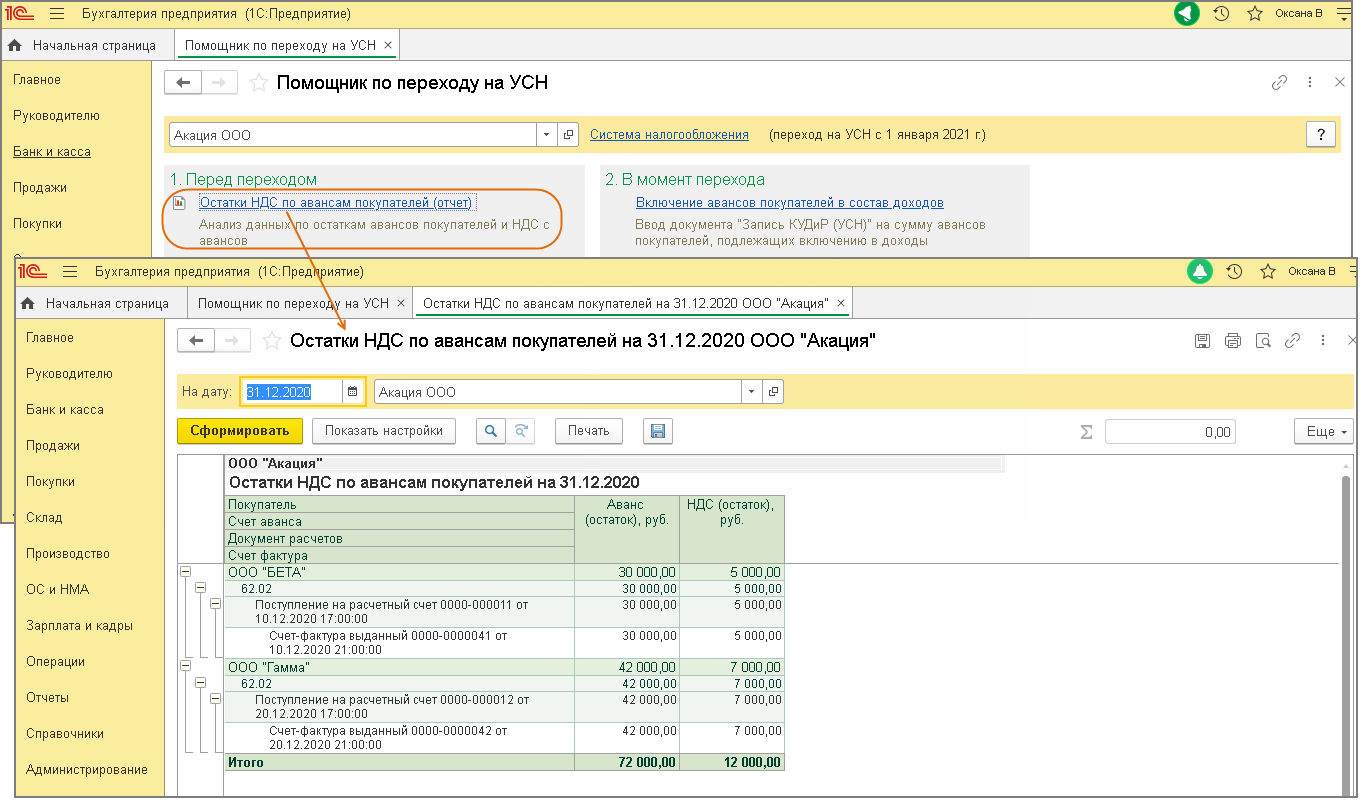Save report using the floppy icon near title
This screenshot has height=800, width=1361.
(x=1203, y=341)
